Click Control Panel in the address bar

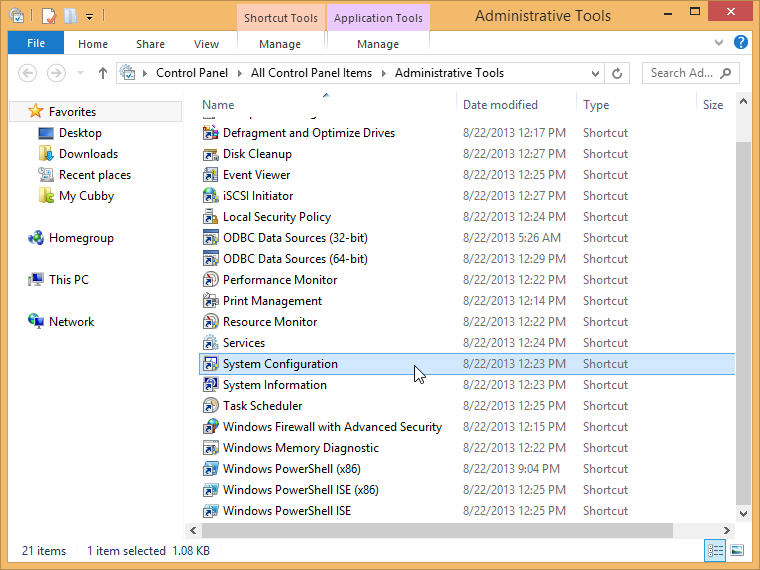(191, 73)
